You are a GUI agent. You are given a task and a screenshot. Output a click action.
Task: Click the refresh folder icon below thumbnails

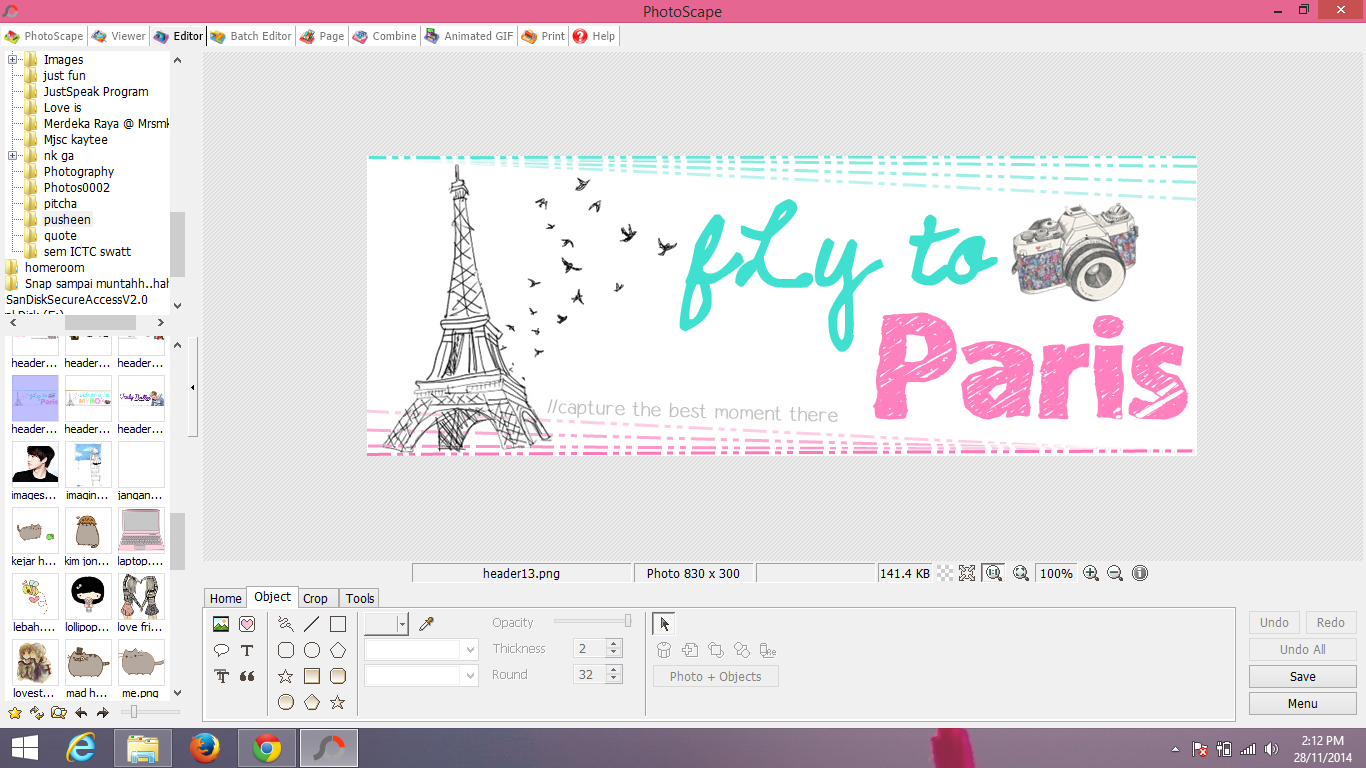tap(37, 713)
